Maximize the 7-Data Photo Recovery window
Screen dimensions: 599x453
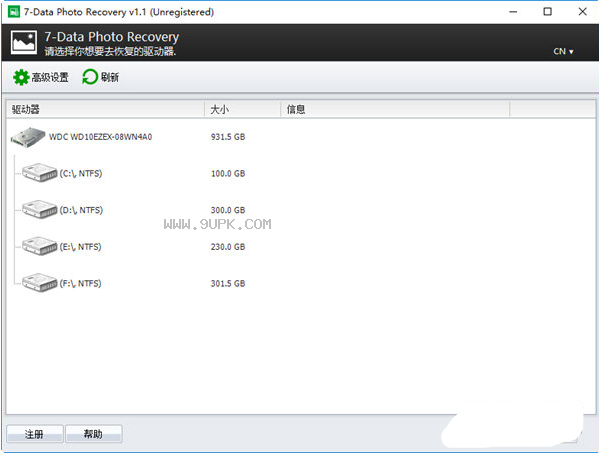(x=547, y=12)
